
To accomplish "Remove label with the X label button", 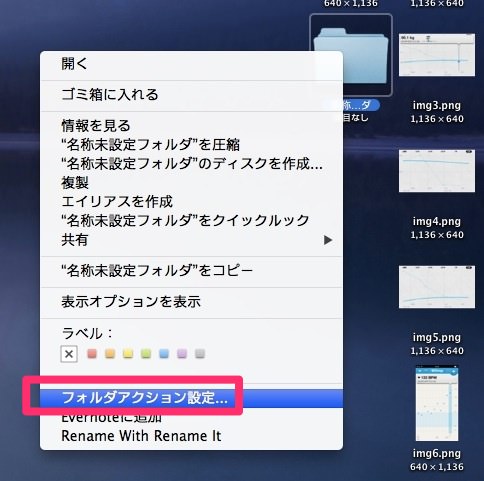I will point(69,354).
